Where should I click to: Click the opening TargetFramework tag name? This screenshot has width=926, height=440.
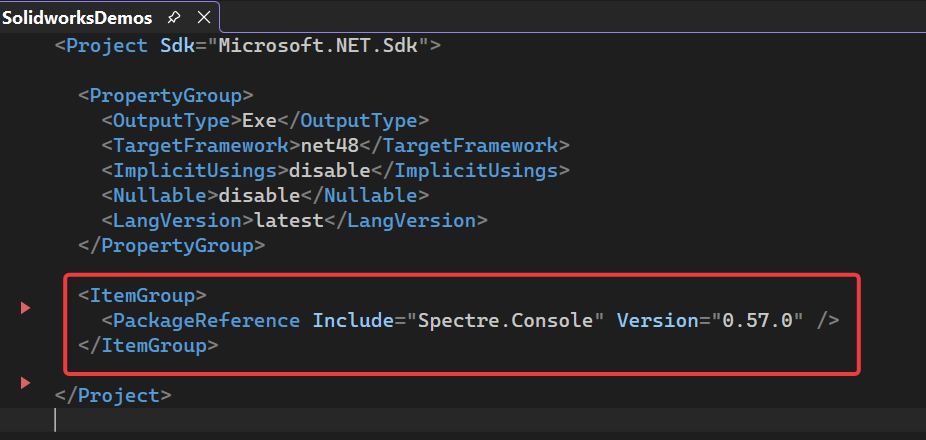click(x=201, y=145)
